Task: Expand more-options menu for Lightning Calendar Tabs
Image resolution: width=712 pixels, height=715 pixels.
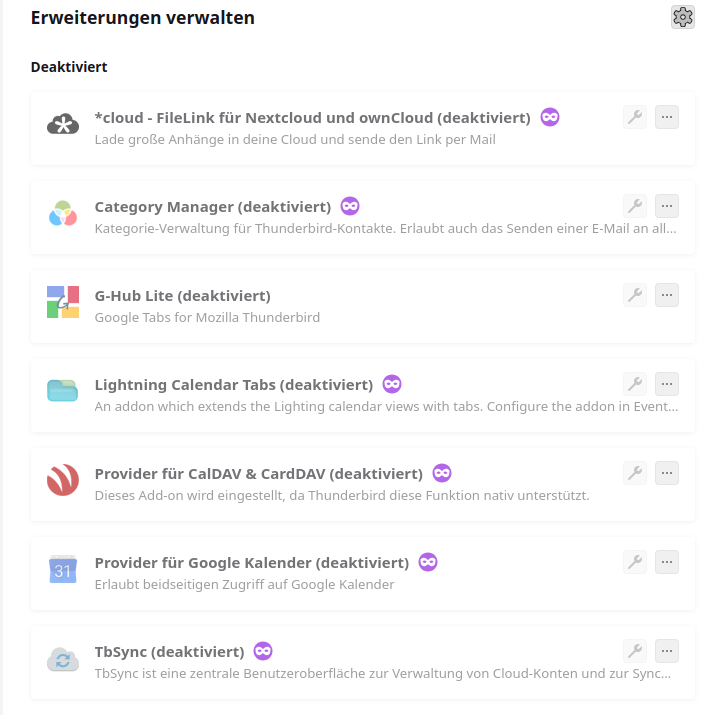Action: point(667,384)
